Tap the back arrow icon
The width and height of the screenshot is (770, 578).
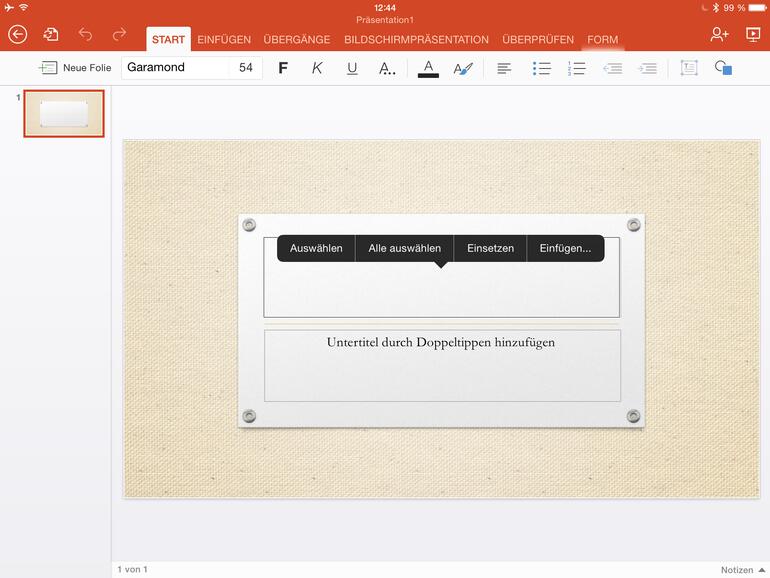pyautogui.click(x=17, y=35)
